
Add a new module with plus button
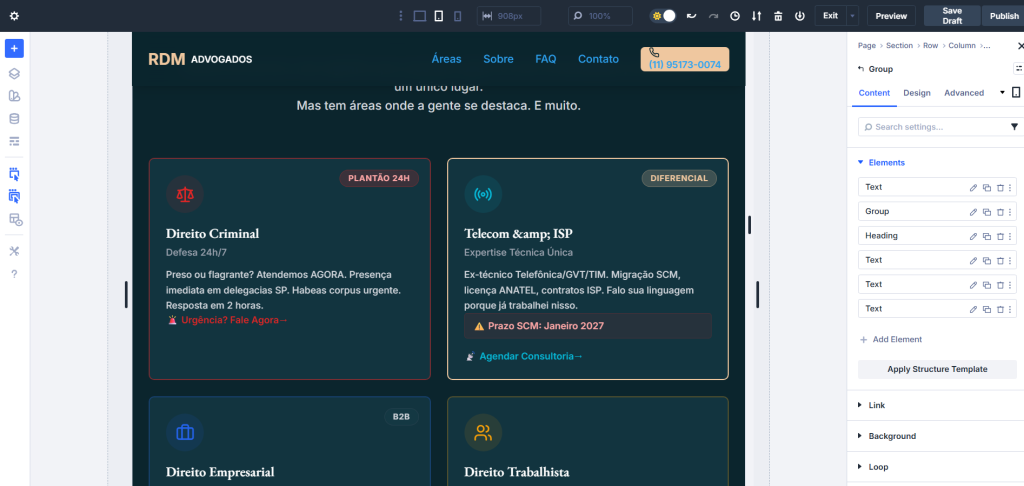pos(14,48)
